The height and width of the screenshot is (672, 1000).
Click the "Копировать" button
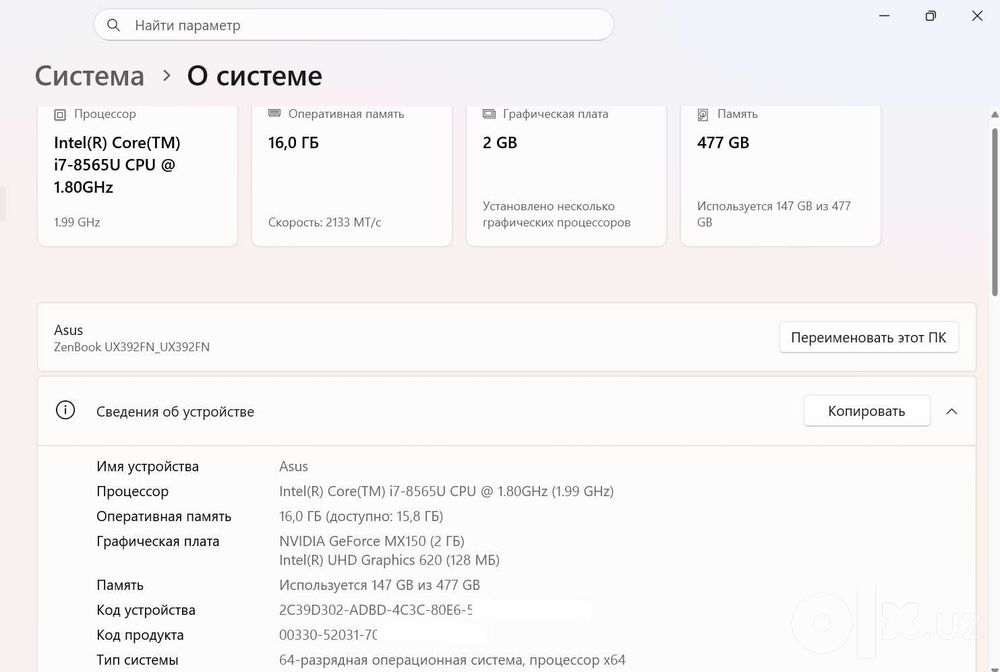(x=867, y=411)
